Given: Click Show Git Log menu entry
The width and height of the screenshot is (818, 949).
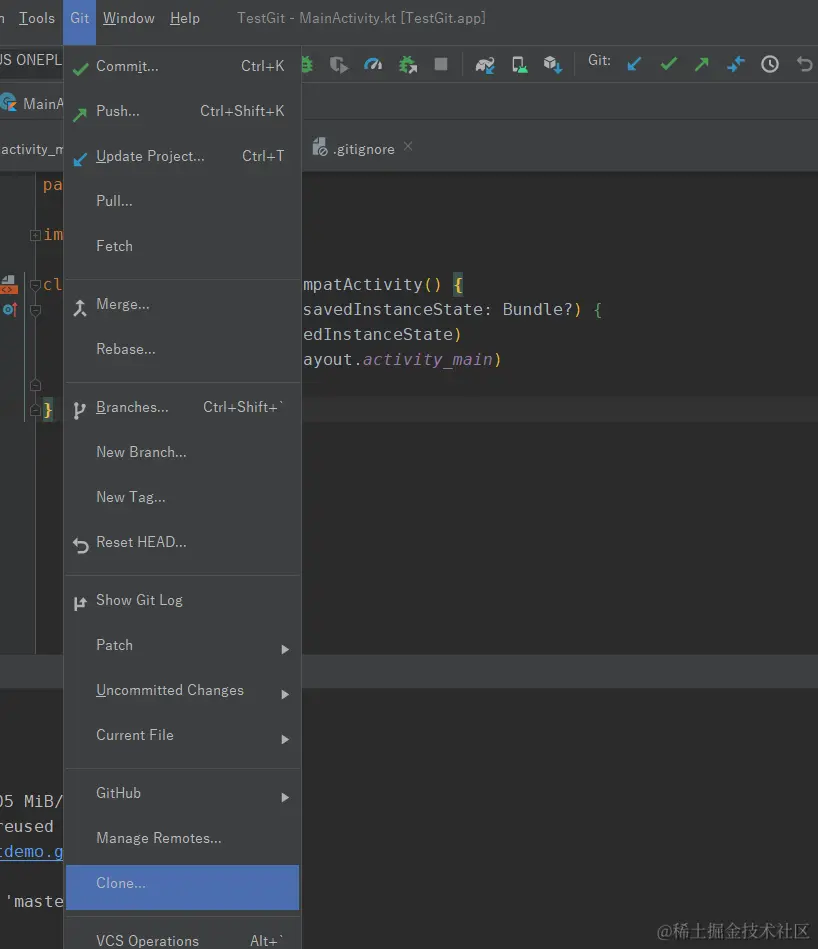Looking at the screenshot, I should [139, 601].
